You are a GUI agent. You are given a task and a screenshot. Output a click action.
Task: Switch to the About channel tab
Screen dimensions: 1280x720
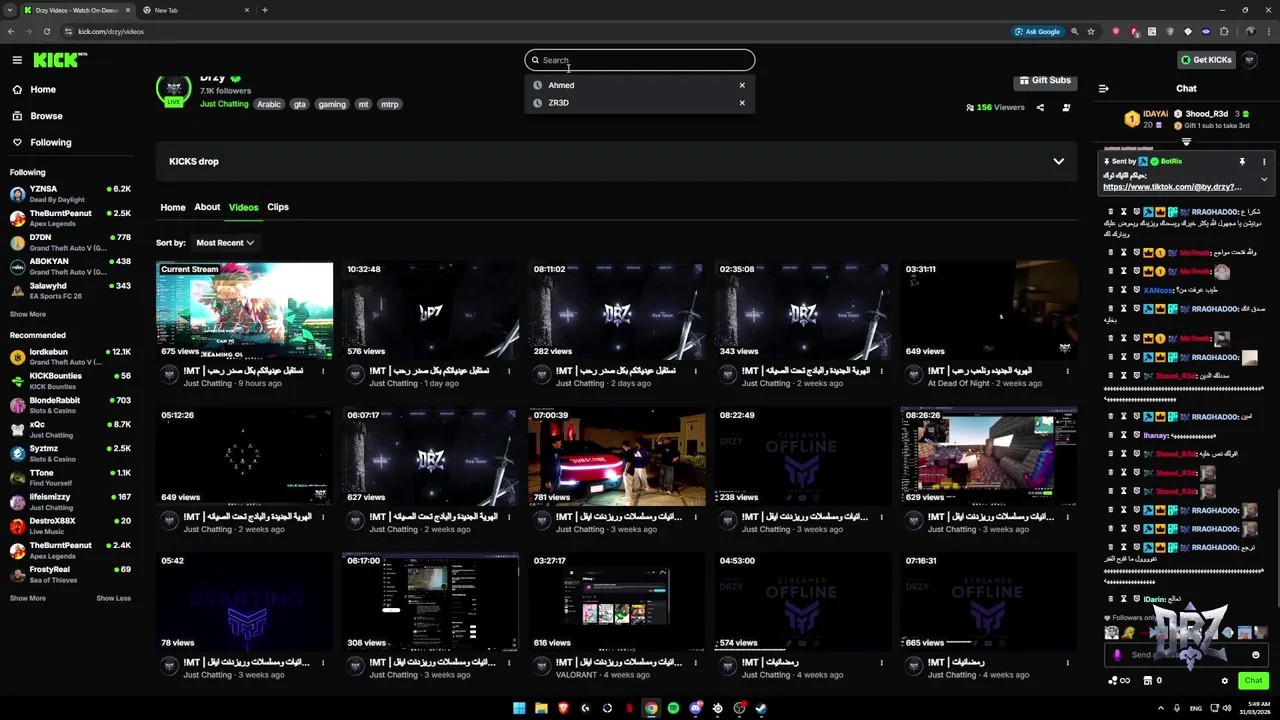coord(207,207)
